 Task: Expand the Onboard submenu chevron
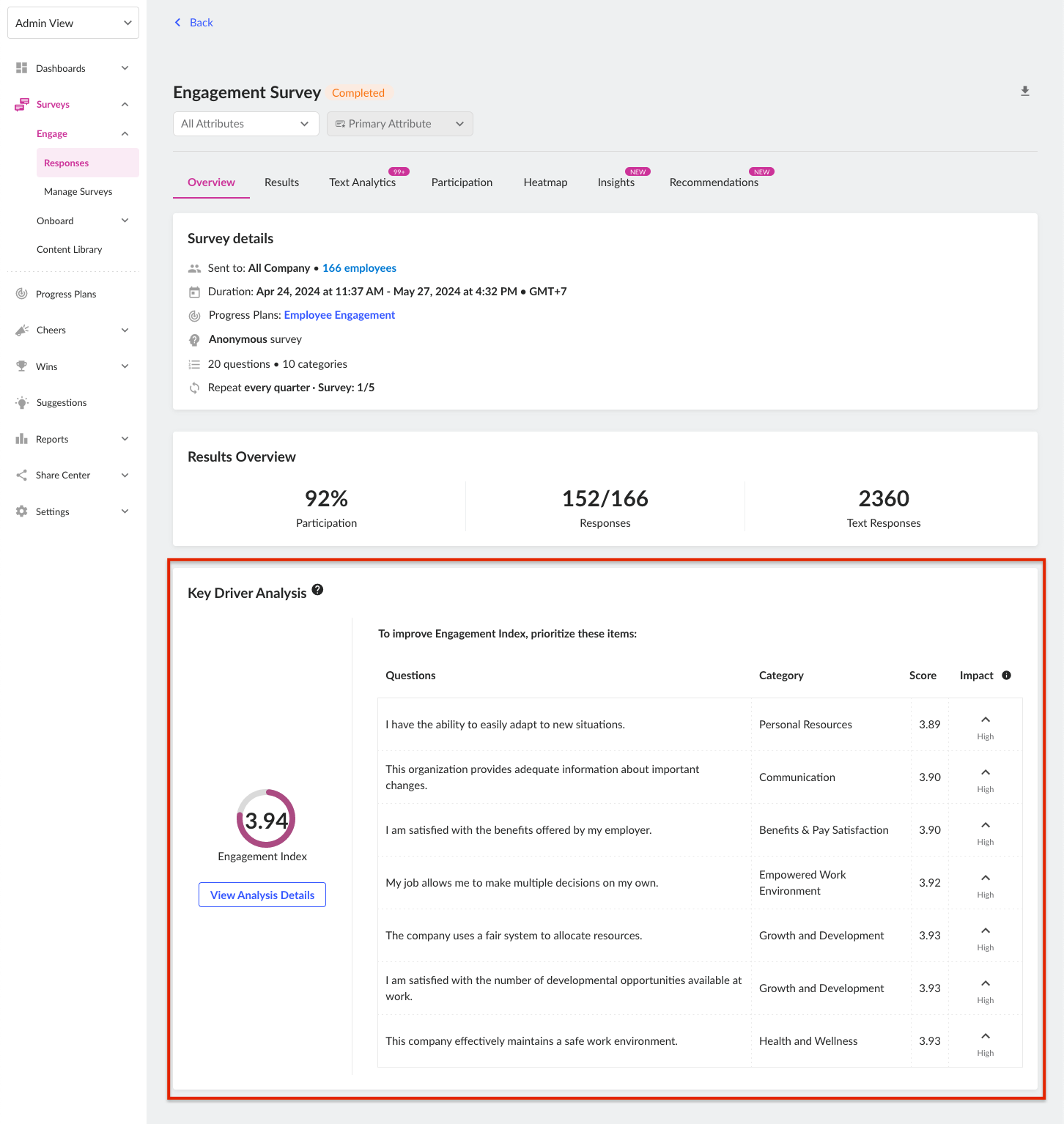[125, 221]
